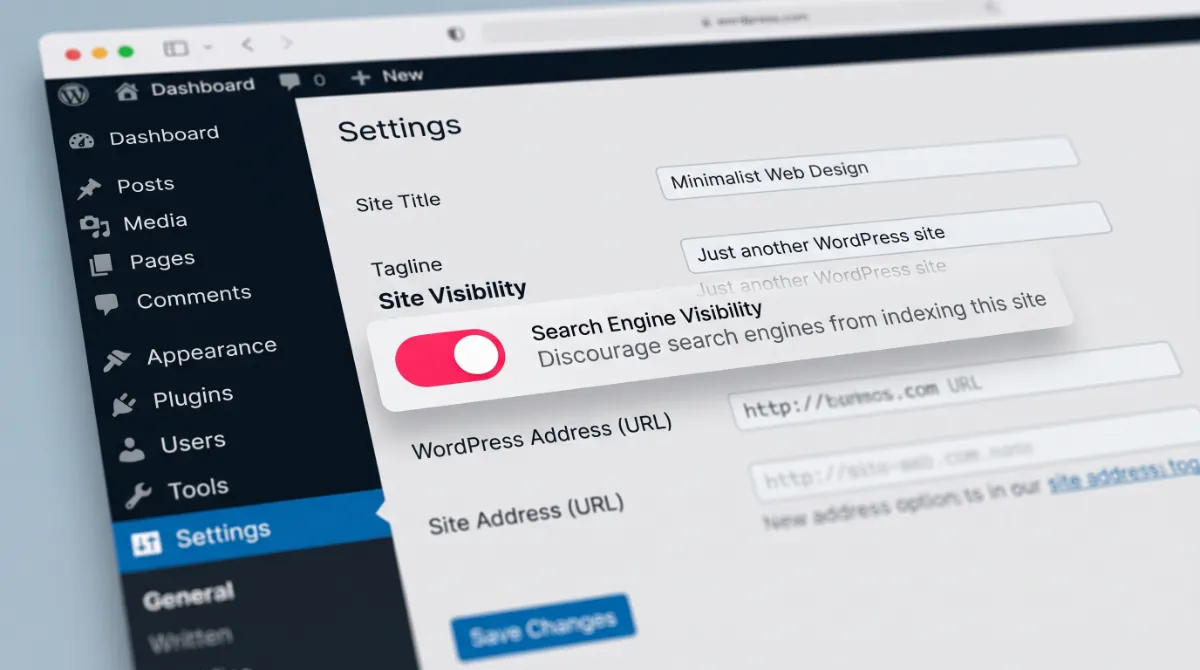Click the plus icon next to New
This screenshot has width=1200, height=670.
pyautogui.click(x=361, y=78)
